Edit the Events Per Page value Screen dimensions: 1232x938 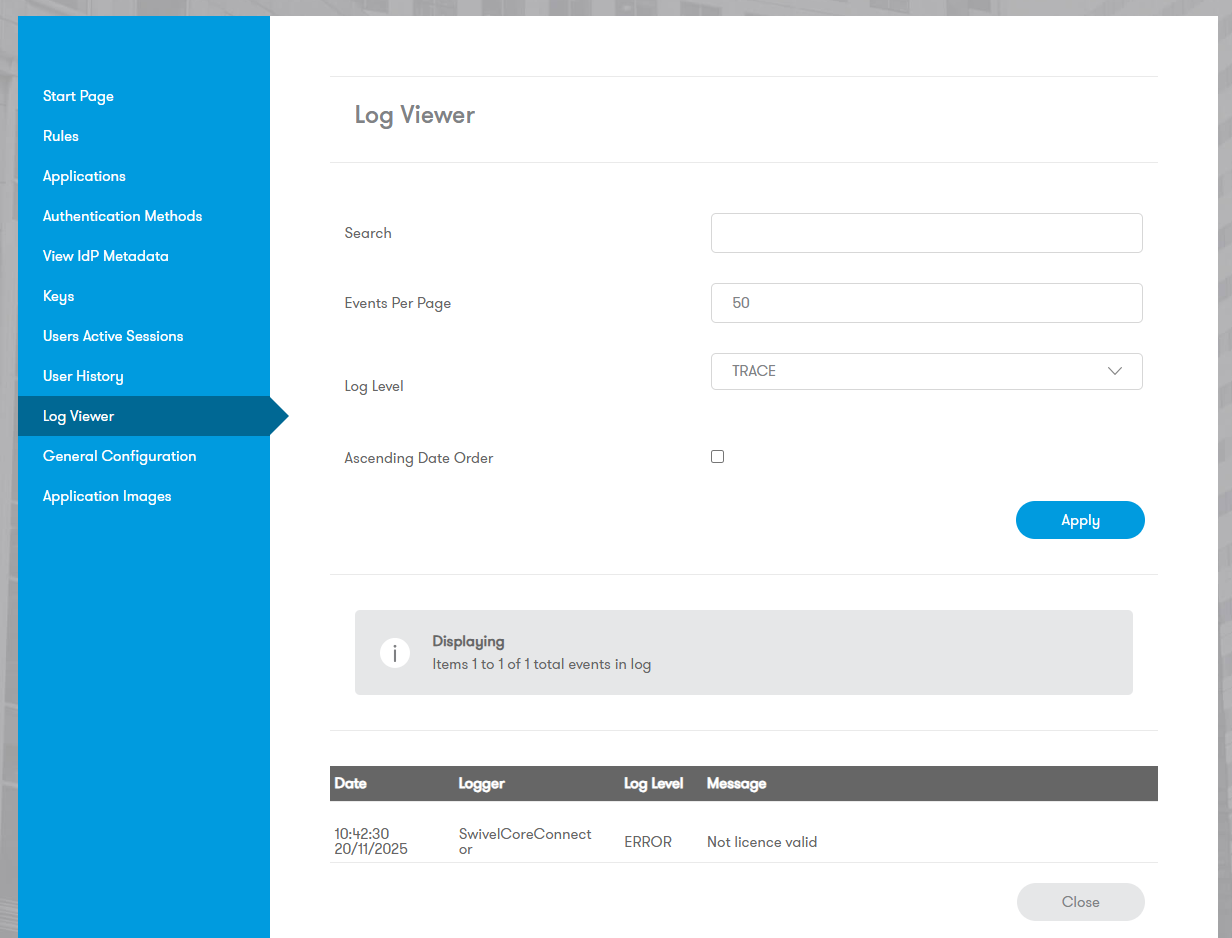tap(926, 302)
